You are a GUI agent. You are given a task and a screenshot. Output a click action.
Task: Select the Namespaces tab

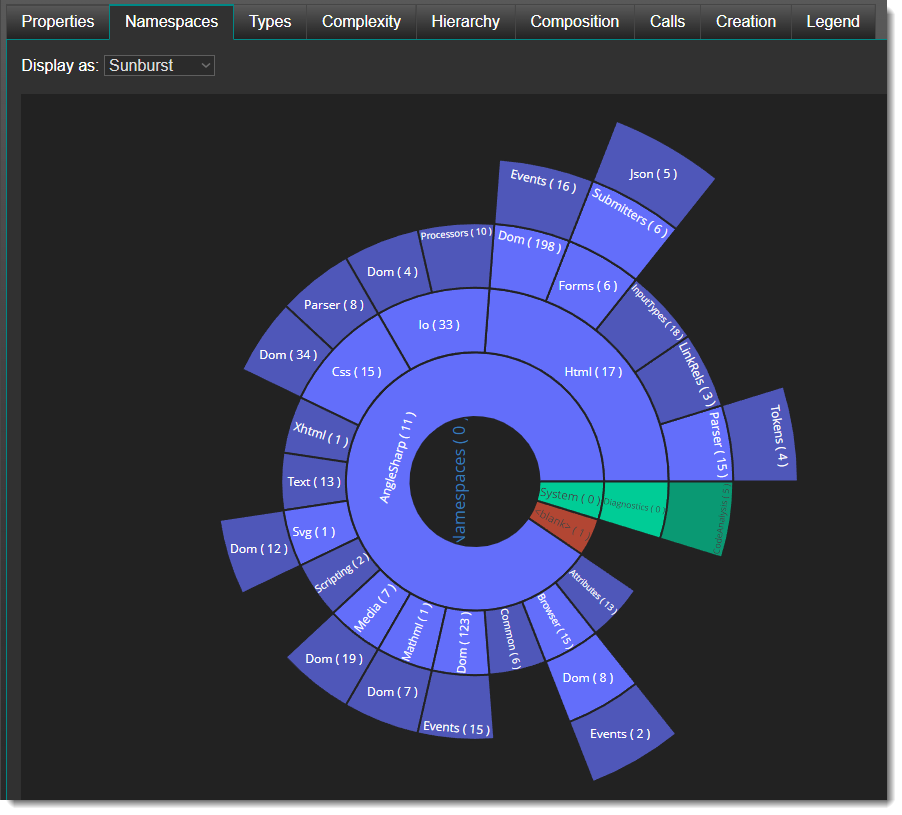coord(171,22)
